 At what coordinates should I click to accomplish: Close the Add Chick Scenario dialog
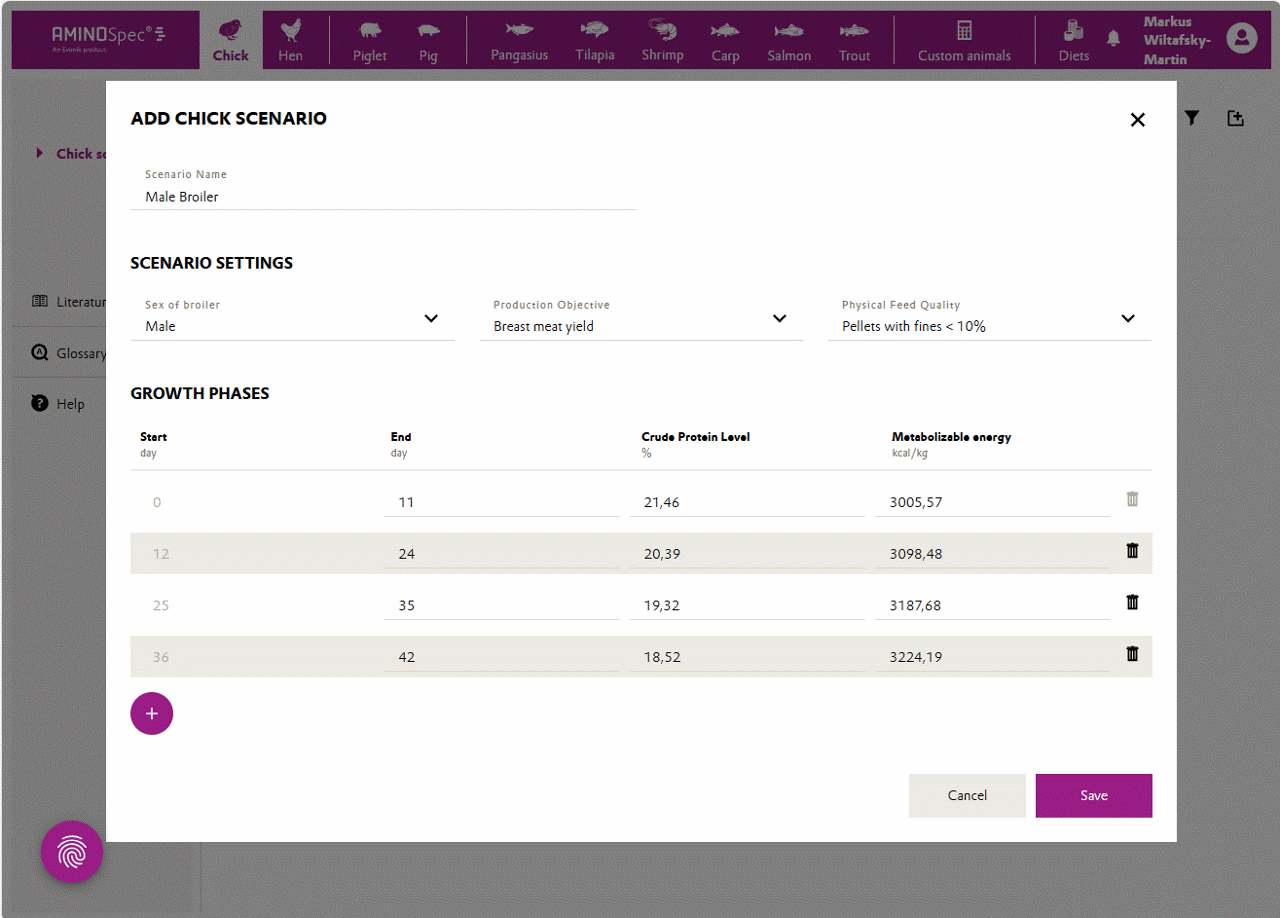pyautogui.click(x=1137, y=120)
